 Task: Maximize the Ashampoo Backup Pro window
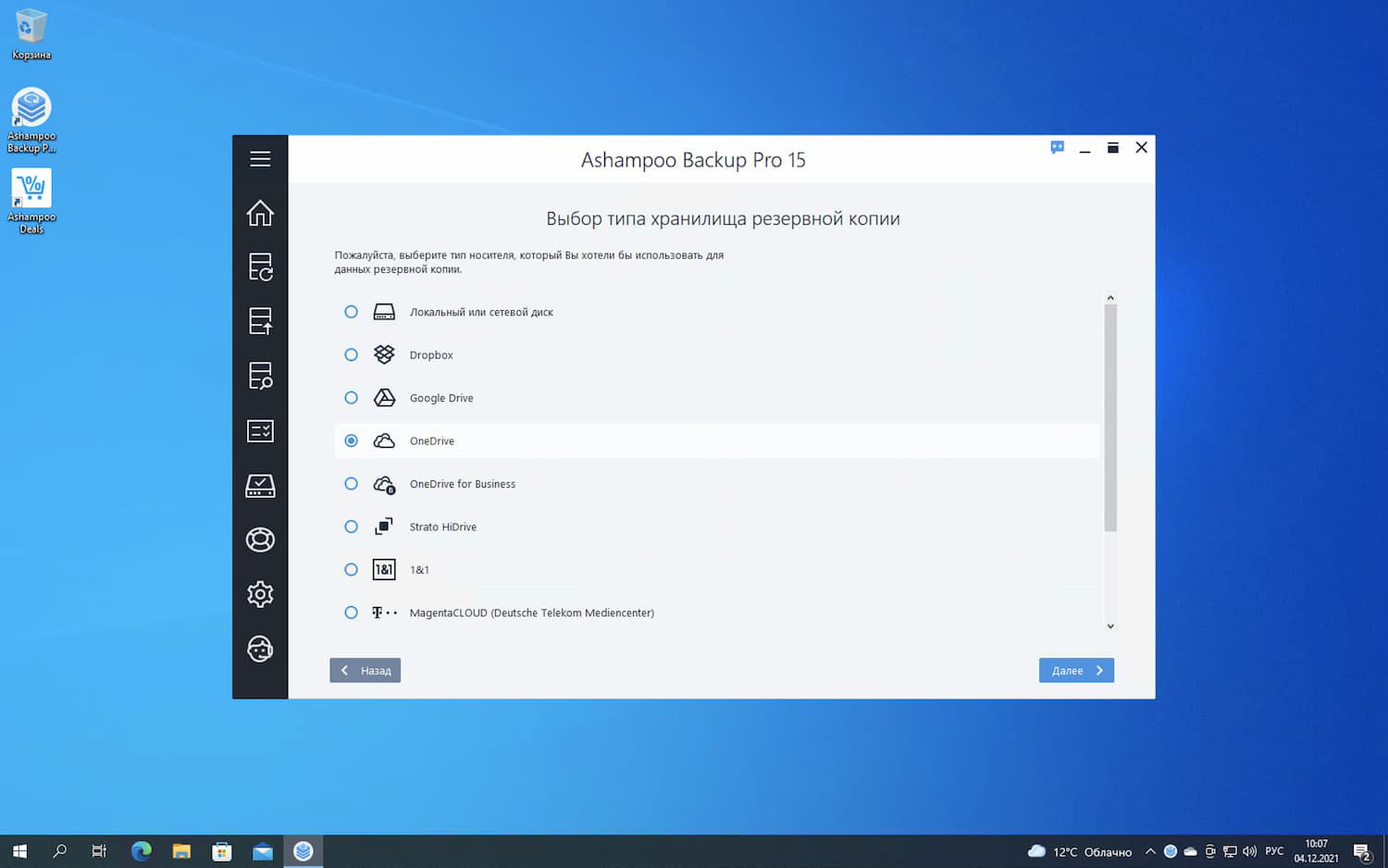point(1113,148)
